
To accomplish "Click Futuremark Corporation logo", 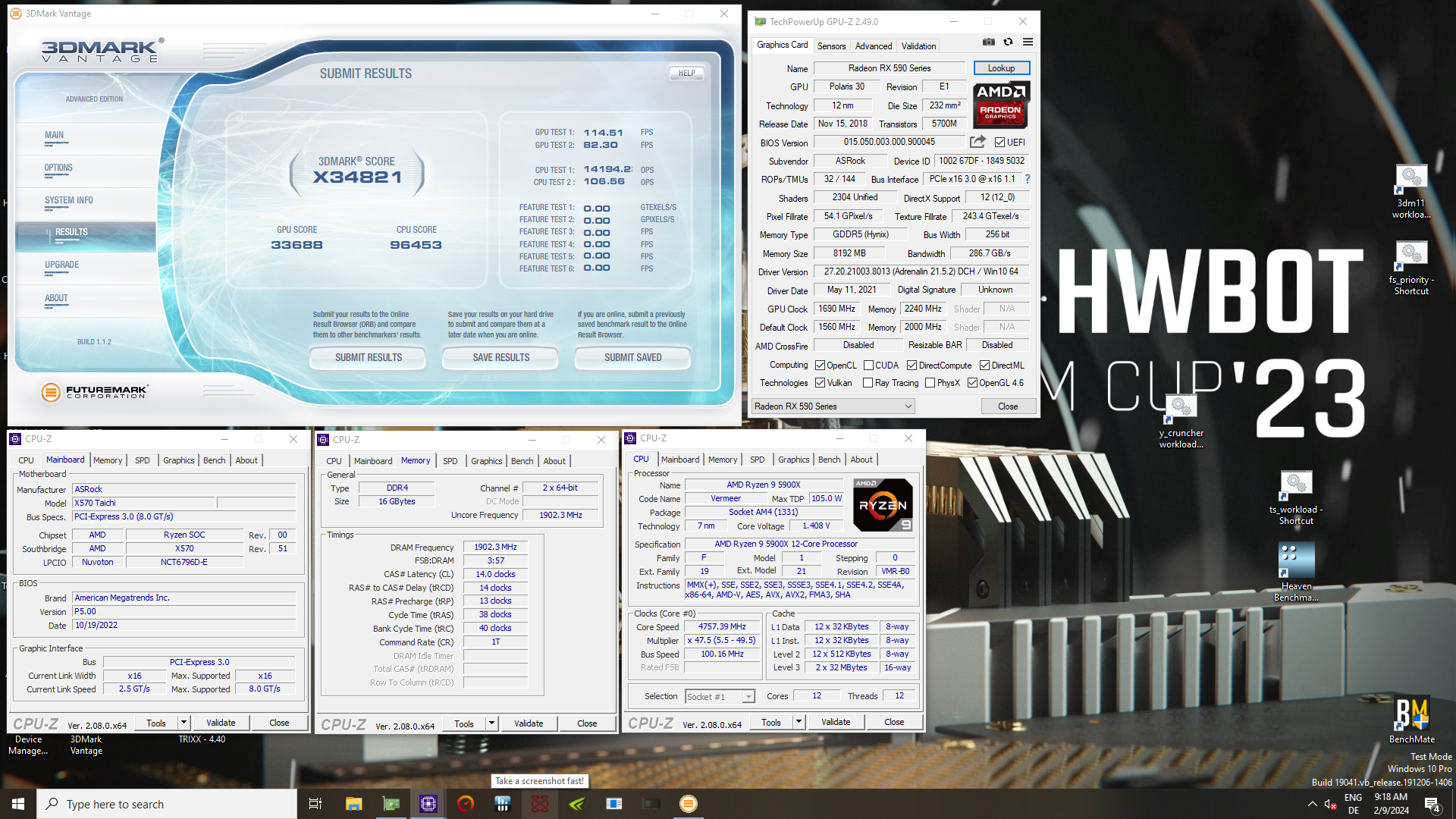I will tap(95, 392).
